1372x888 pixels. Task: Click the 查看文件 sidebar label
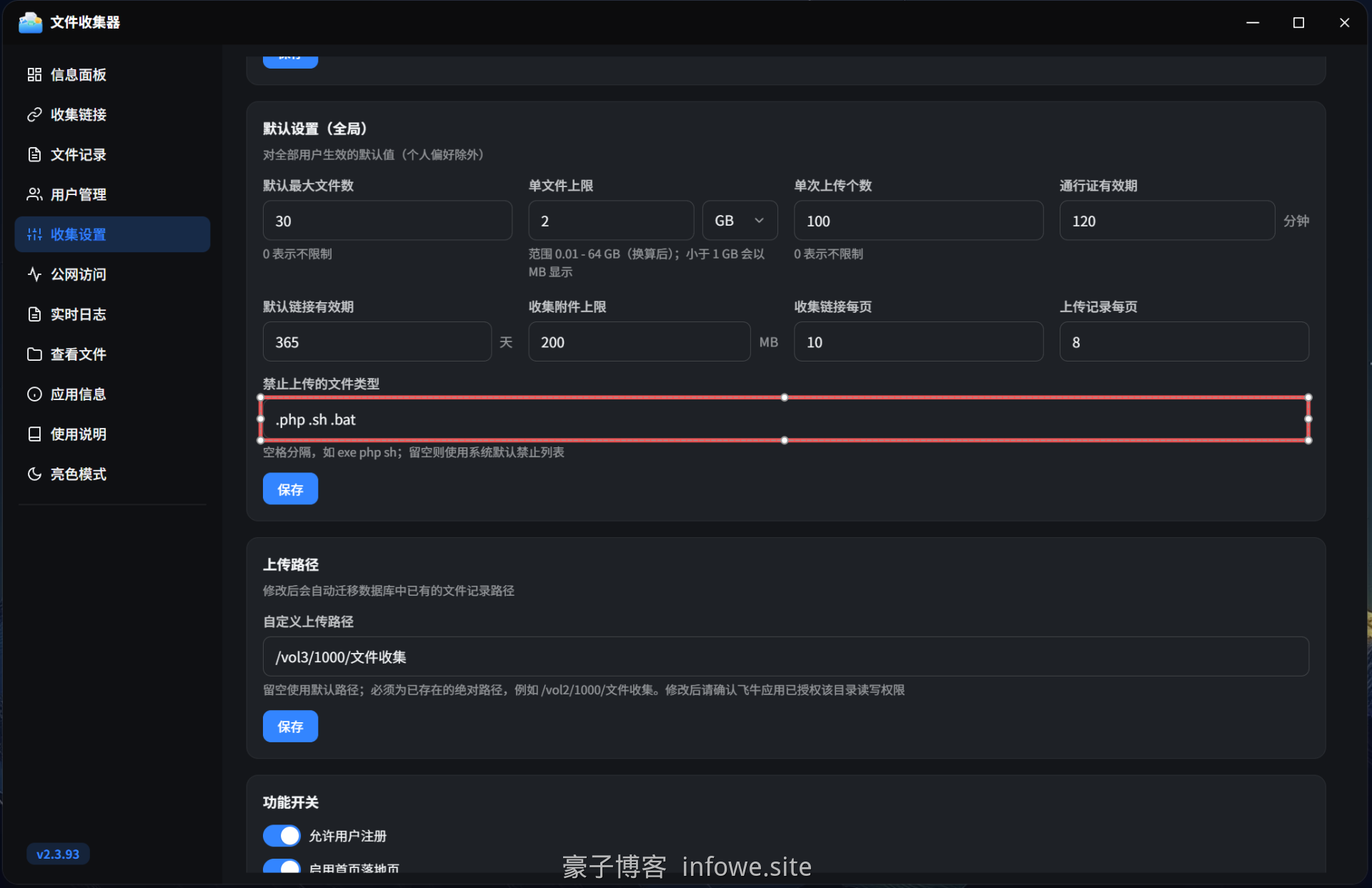(x=78, y=354)
